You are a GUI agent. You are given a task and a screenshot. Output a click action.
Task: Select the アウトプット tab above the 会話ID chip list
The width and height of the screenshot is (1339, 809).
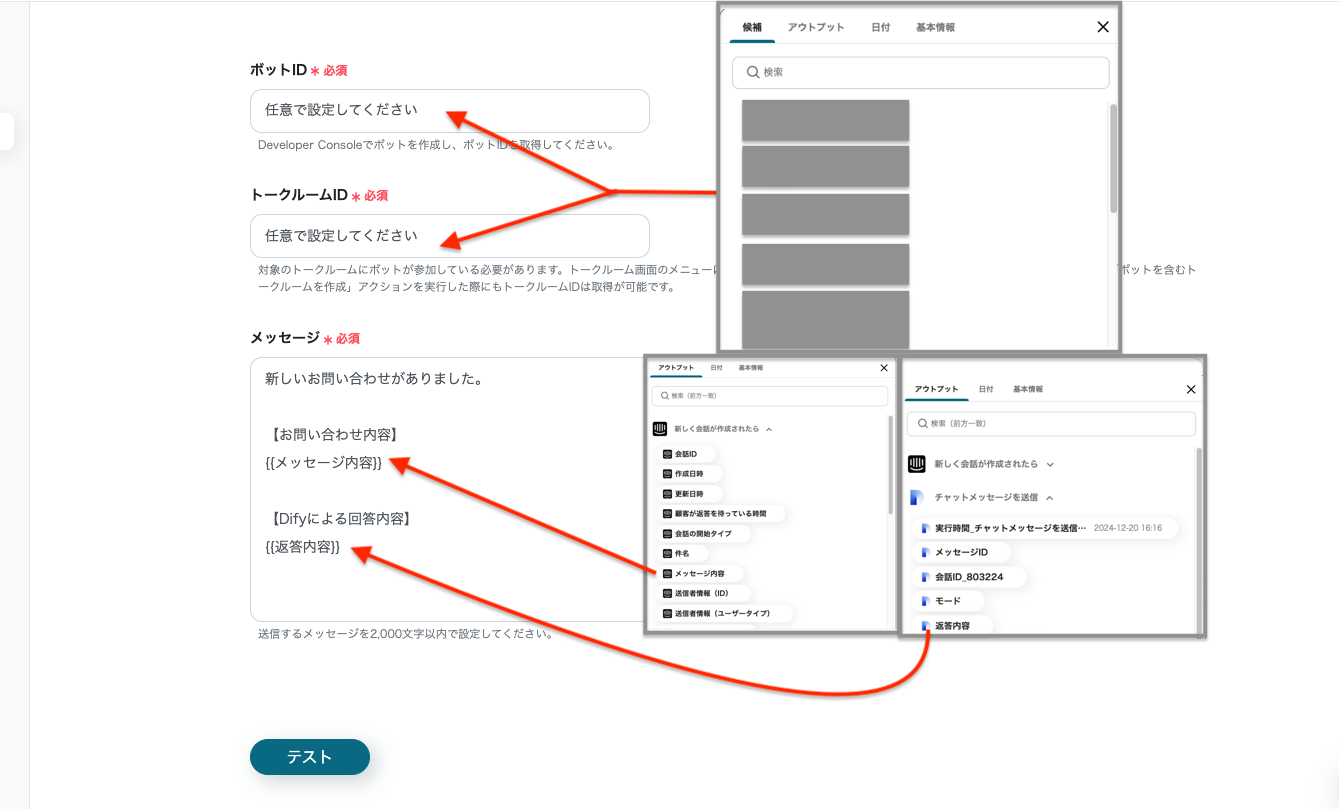pos(676,368)
